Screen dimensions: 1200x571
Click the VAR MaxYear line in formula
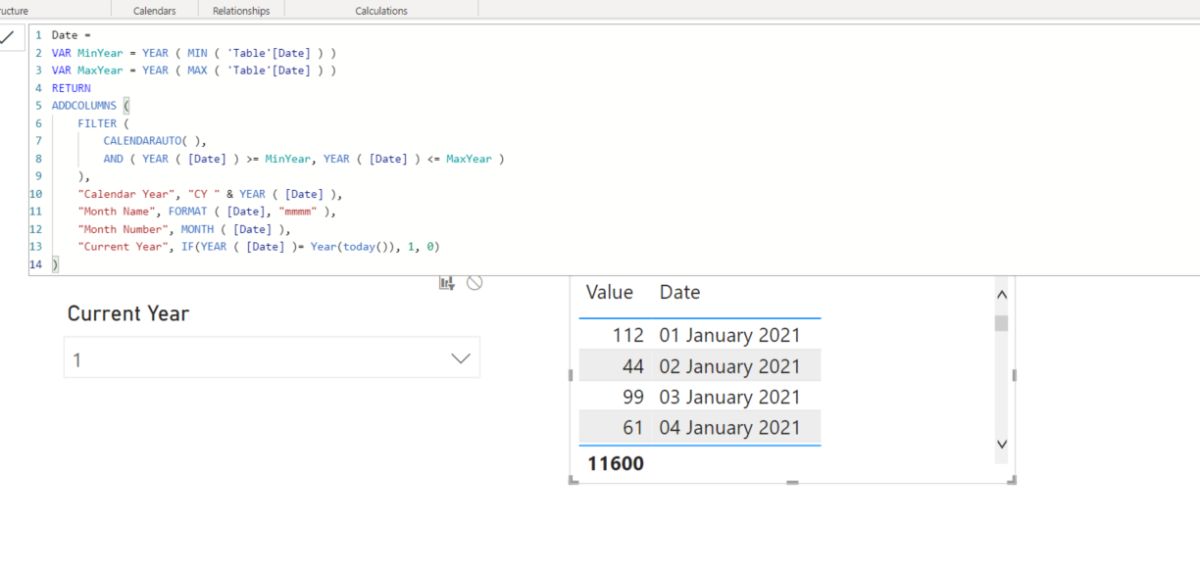194,70
